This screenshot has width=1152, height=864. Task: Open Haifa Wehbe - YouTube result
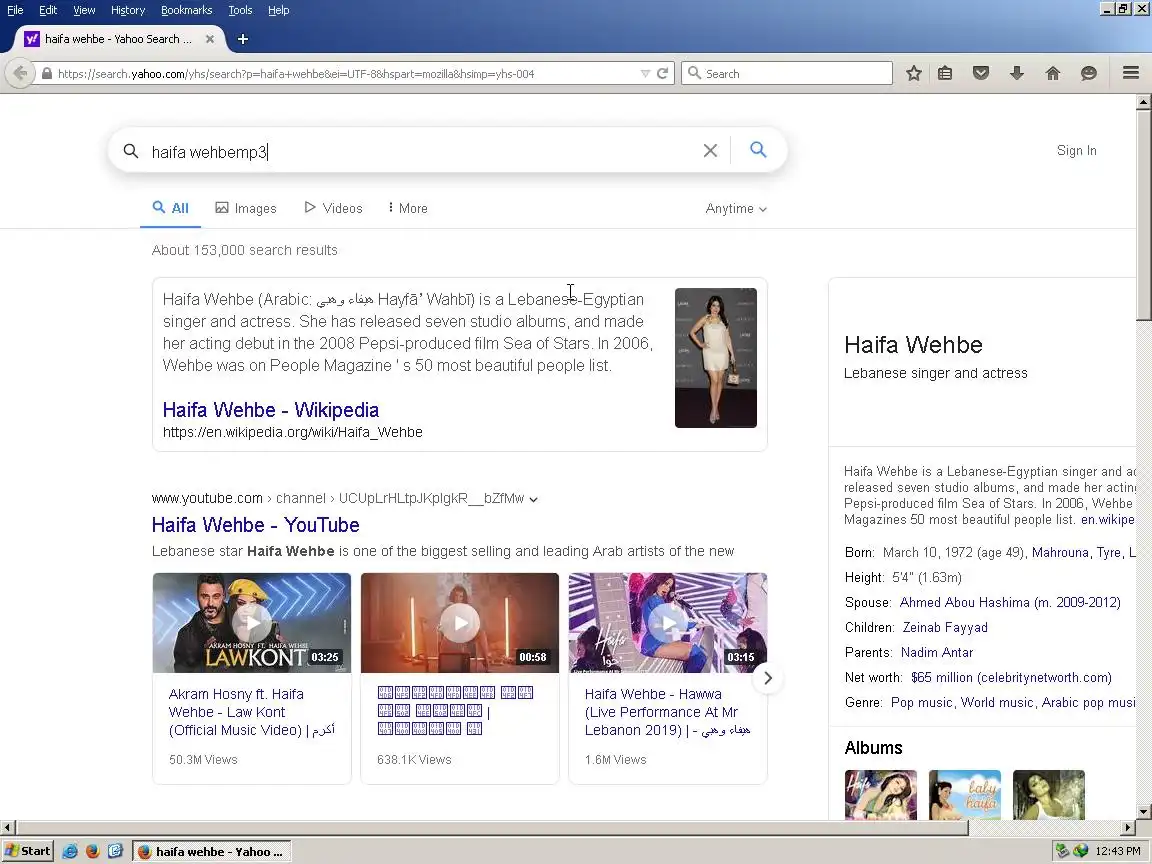click(255, 525)
